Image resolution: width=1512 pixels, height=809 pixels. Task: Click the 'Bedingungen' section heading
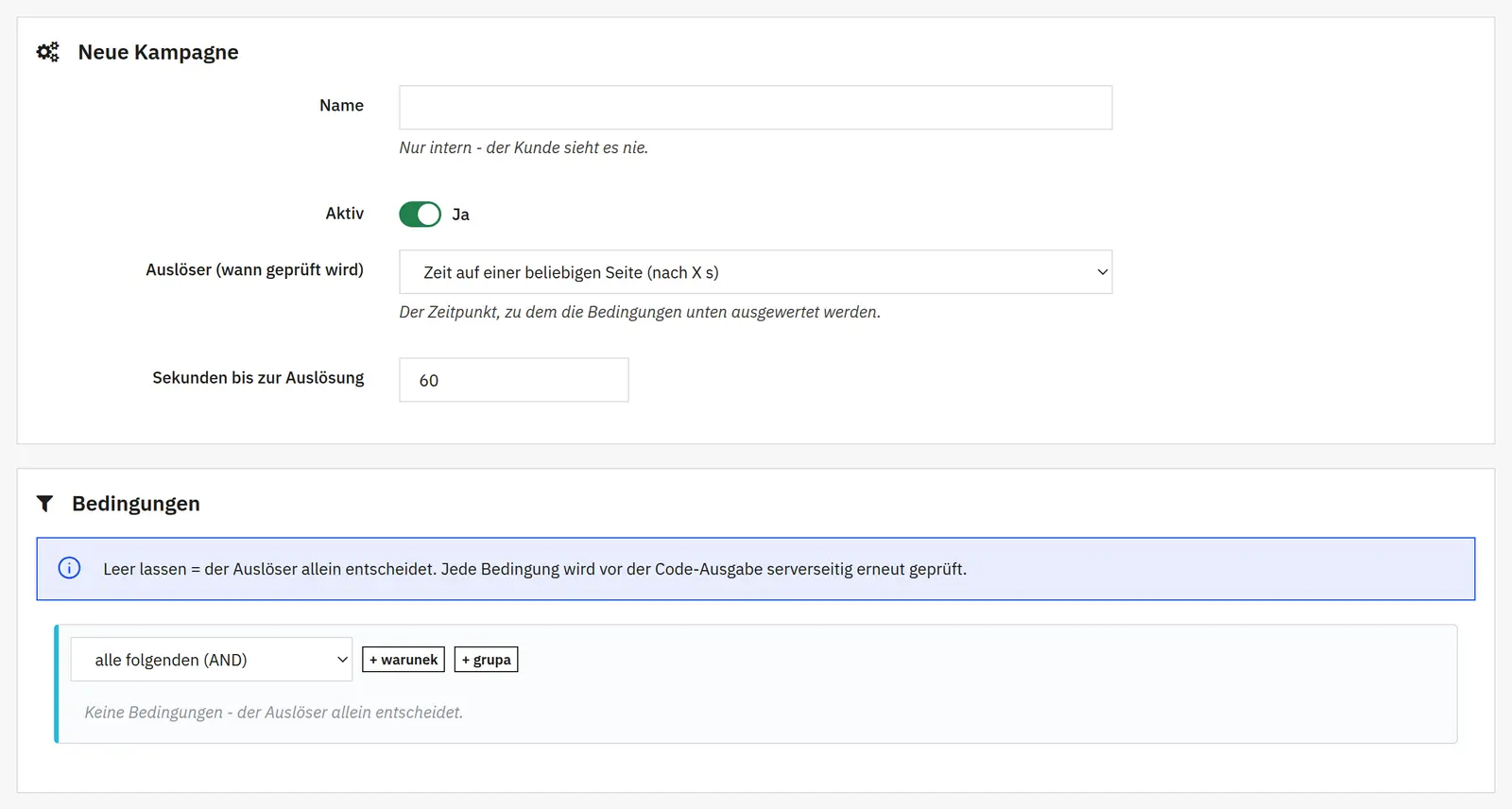136,504
